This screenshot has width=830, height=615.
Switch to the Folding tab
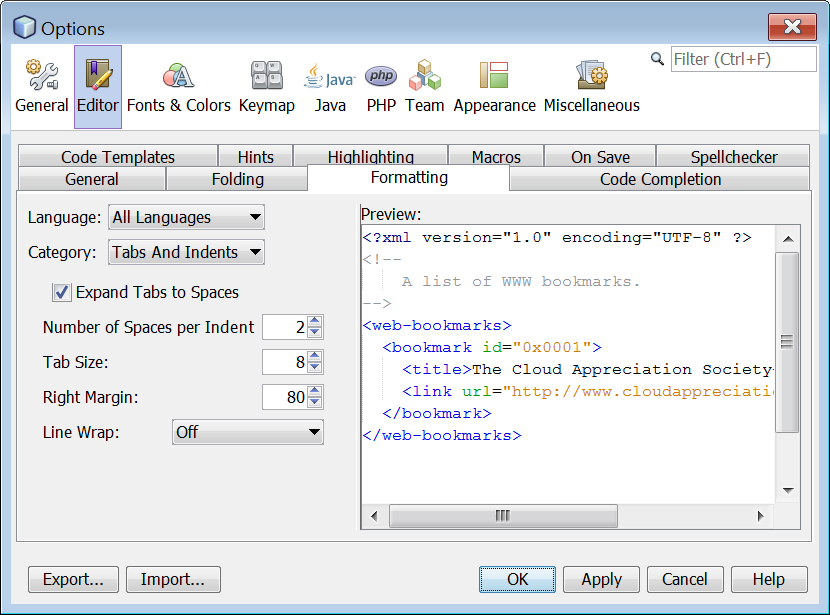[x=238, y=179]
